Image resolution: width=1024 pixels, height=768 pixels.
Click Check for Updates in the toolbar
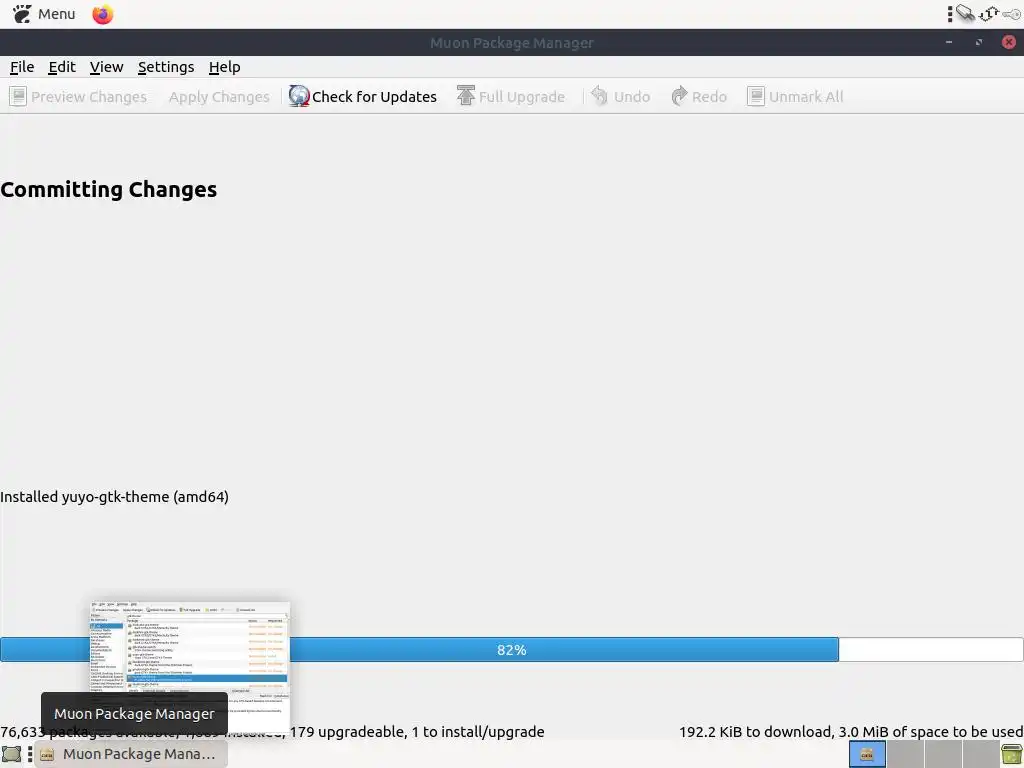point(363,97)
